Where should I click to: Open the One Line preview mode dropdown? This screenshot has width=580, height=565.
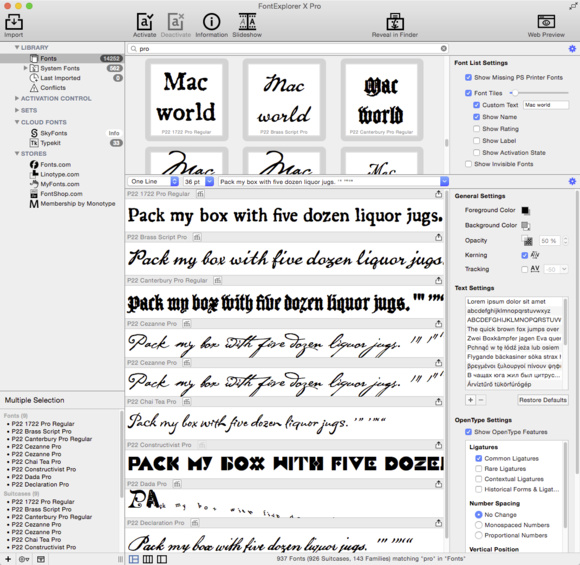click(153, 181)
